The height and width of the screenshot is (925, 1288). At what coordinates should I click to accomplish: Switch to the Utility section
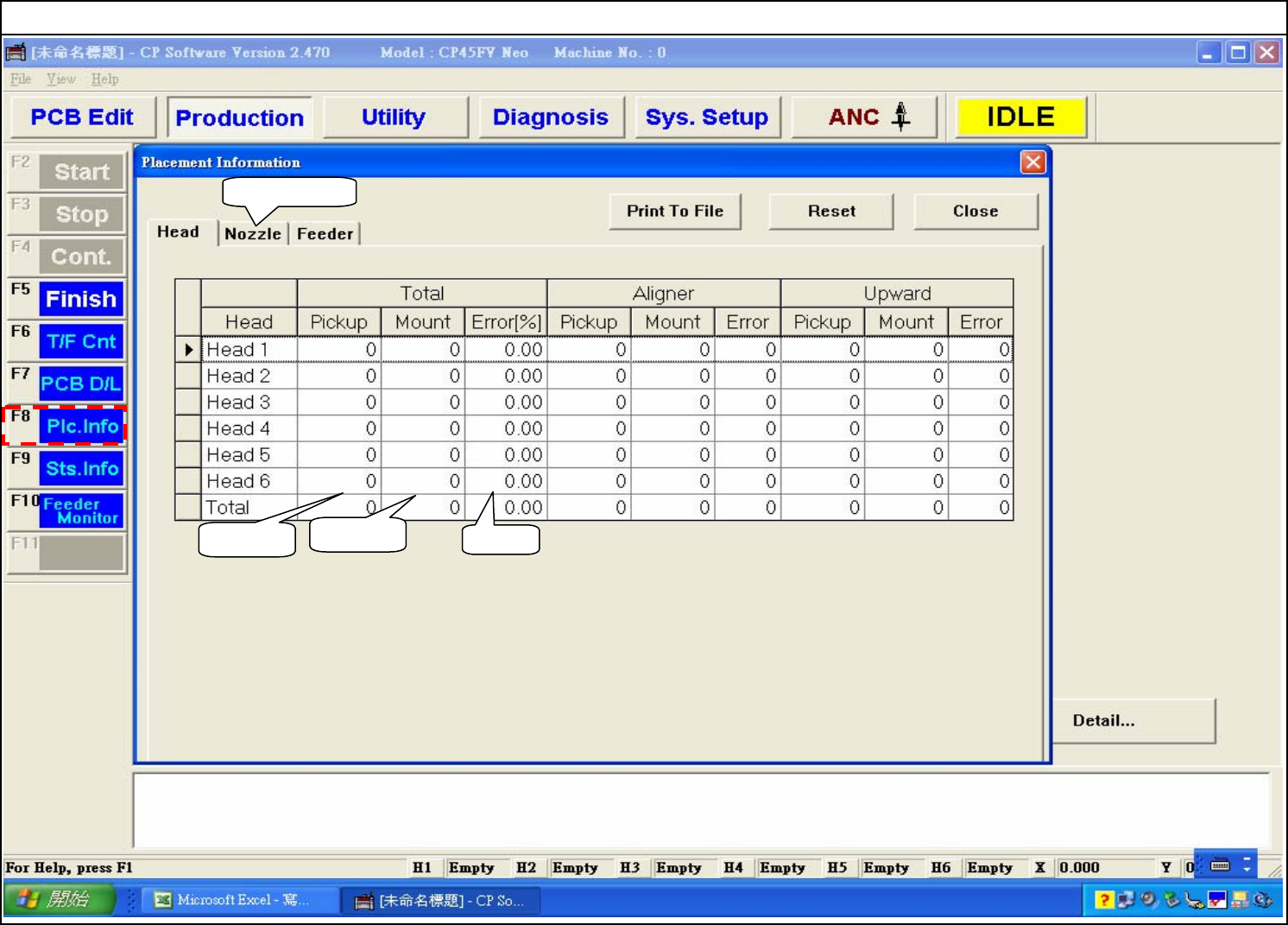(394, 117)
